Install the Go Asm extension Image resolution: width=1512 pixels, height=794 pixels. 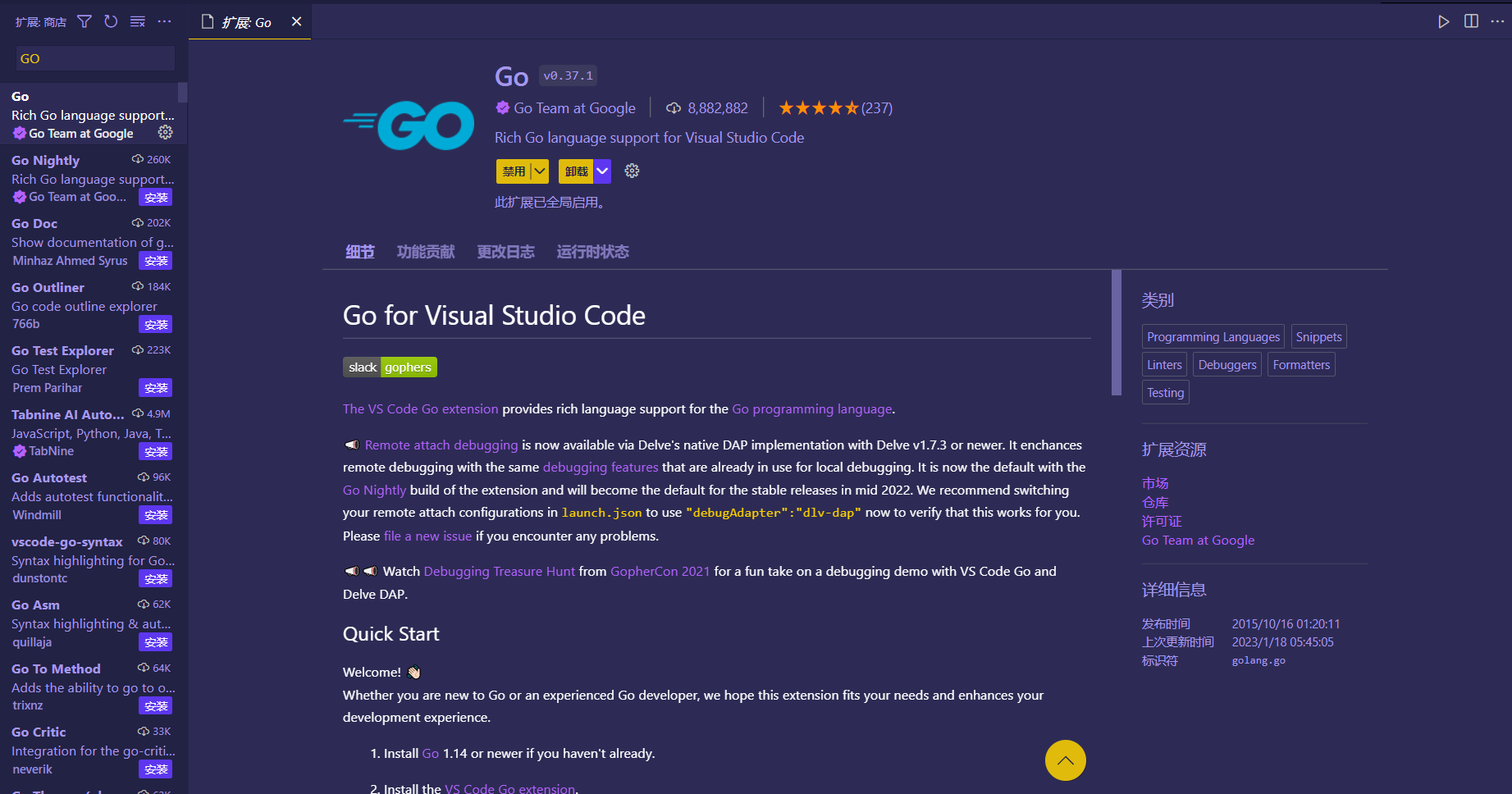pyautogui.click(x=156, y=642)
